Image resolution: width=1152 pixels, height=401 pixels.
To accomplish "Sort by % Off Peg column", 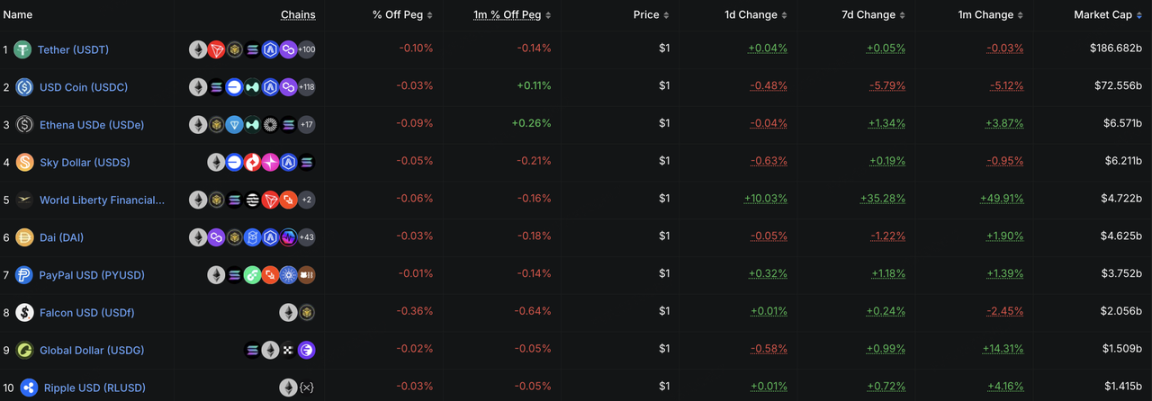I will pyautogui.click(x=402, y=15).
